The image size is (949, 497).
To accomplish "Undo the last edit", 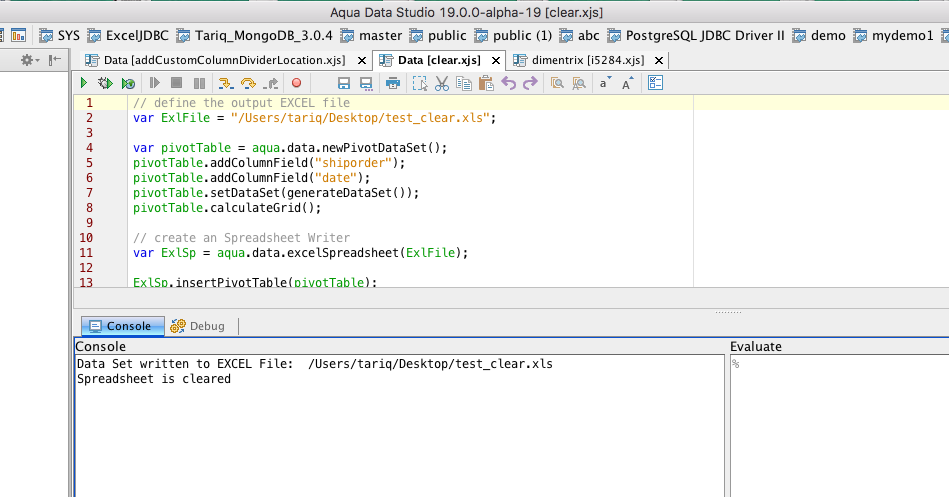I will point(508,84).
